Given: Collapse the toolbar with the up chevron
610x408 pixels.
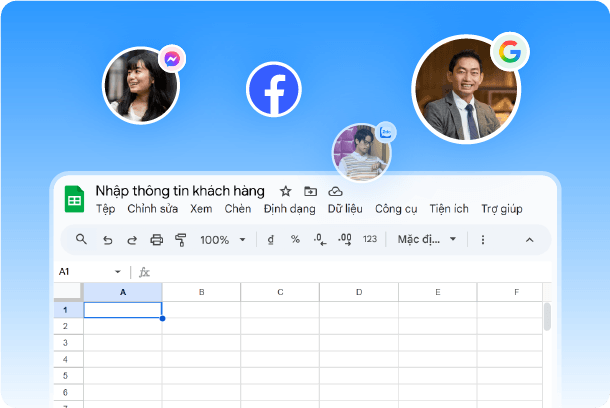Looking at the screenshot, I should click(x=529, y=240).
